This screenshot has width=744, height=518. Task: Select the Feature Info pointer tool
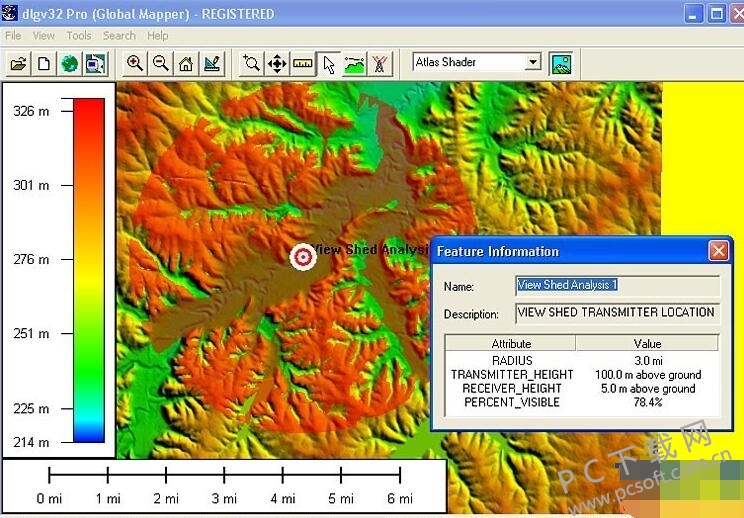(328, 64)
